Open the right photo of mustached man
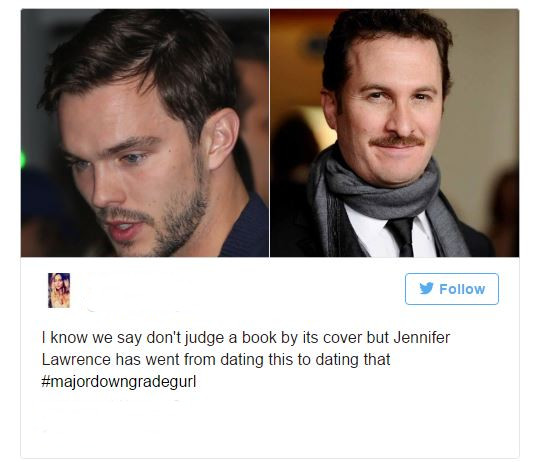 [x=394, y=133]
